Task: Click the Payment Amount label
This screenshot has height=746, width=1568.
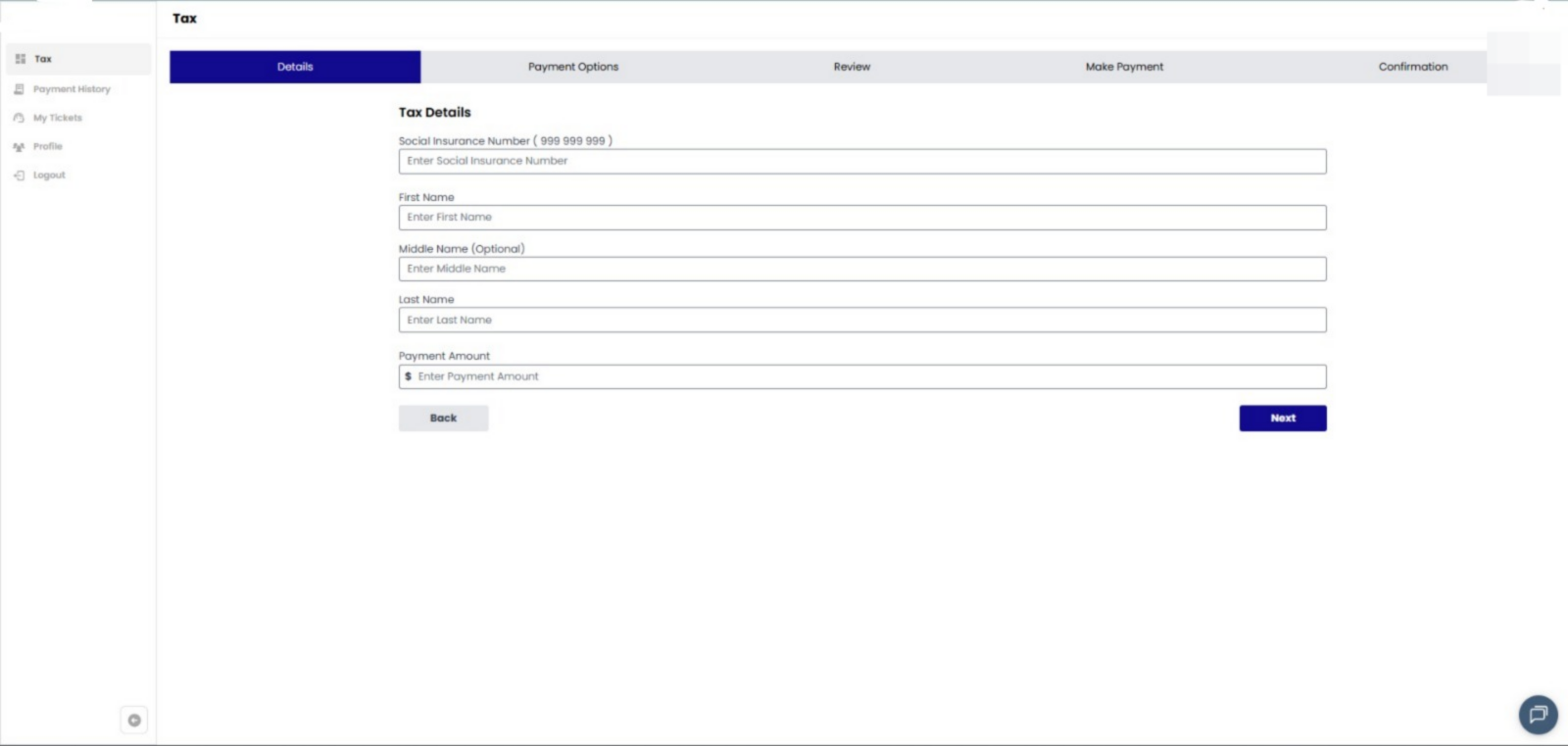Action: [444, 356]
